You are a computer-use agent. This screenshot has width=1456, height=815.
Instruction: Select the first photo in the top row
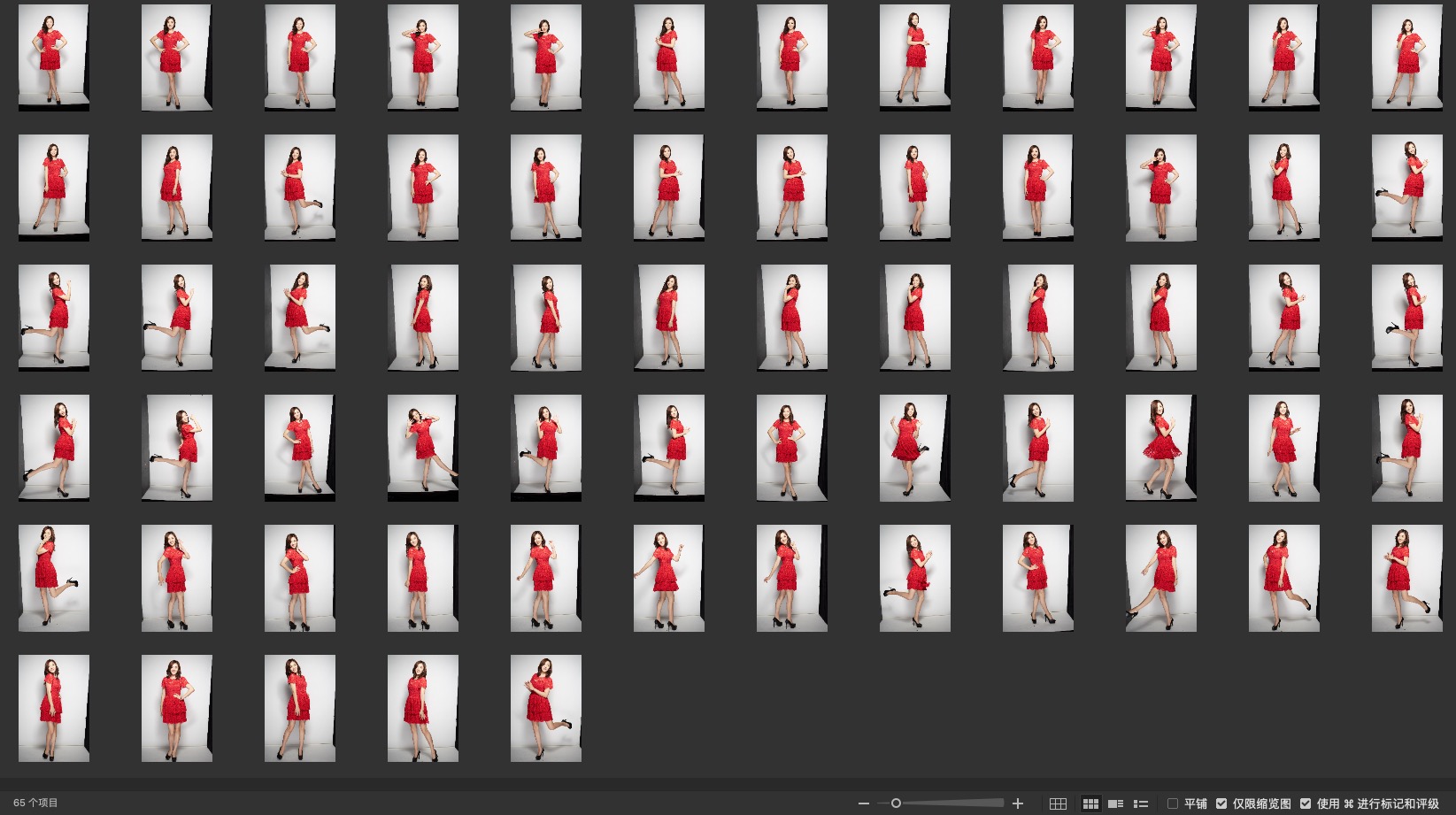tap(54, 58)
